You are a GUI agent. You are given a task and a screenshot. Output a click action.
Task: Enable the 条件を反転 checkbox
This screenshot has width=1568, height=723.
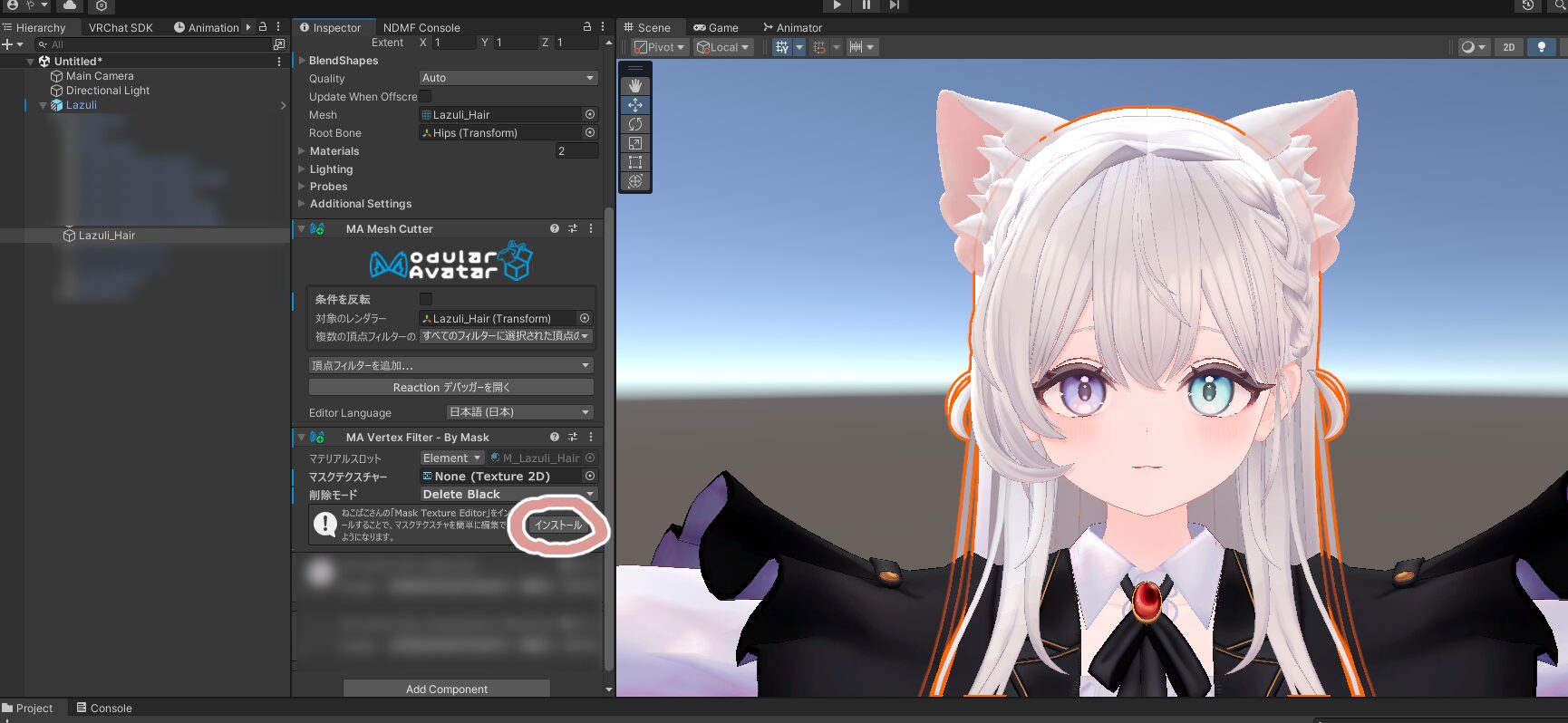[426, 299]
